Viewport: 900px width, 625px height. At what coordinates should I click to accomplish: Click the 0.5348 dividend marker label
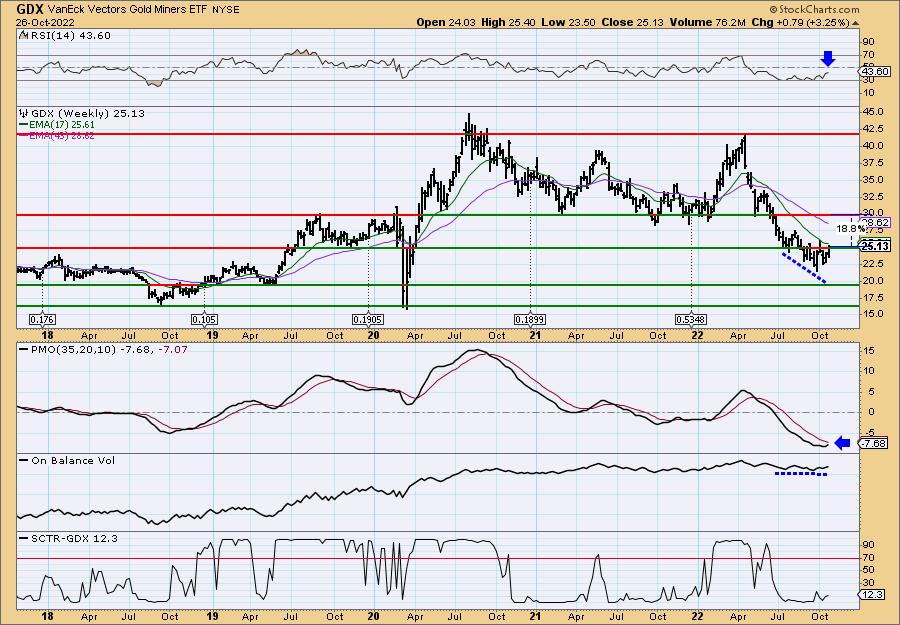(x=692, y=319)
